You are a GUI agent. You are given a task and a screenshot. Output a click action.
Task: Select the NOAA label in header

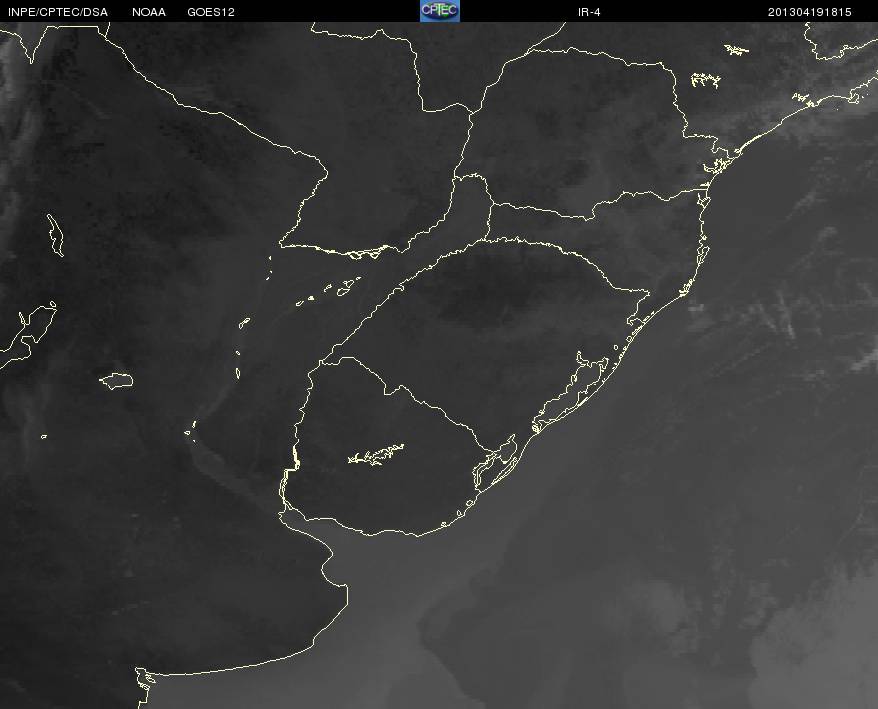[x=149, y=12]
